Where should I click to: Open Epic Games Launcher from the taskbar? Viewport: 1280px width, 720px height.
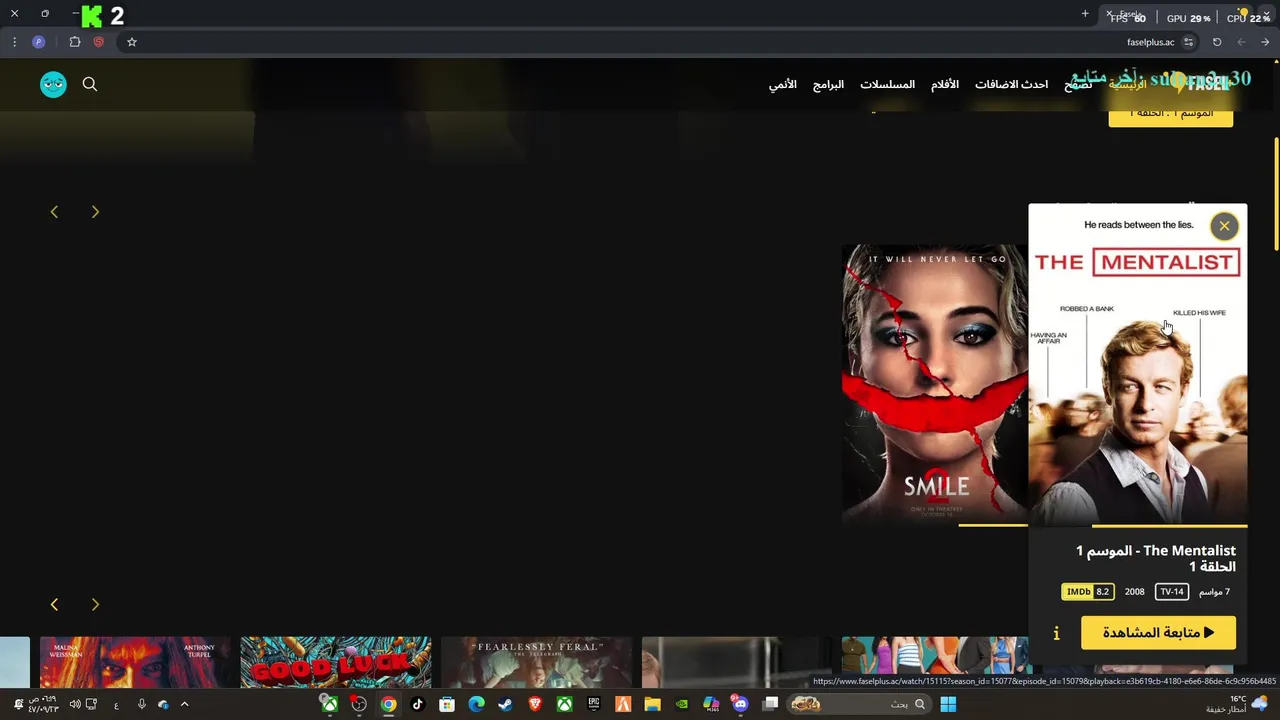594,704
